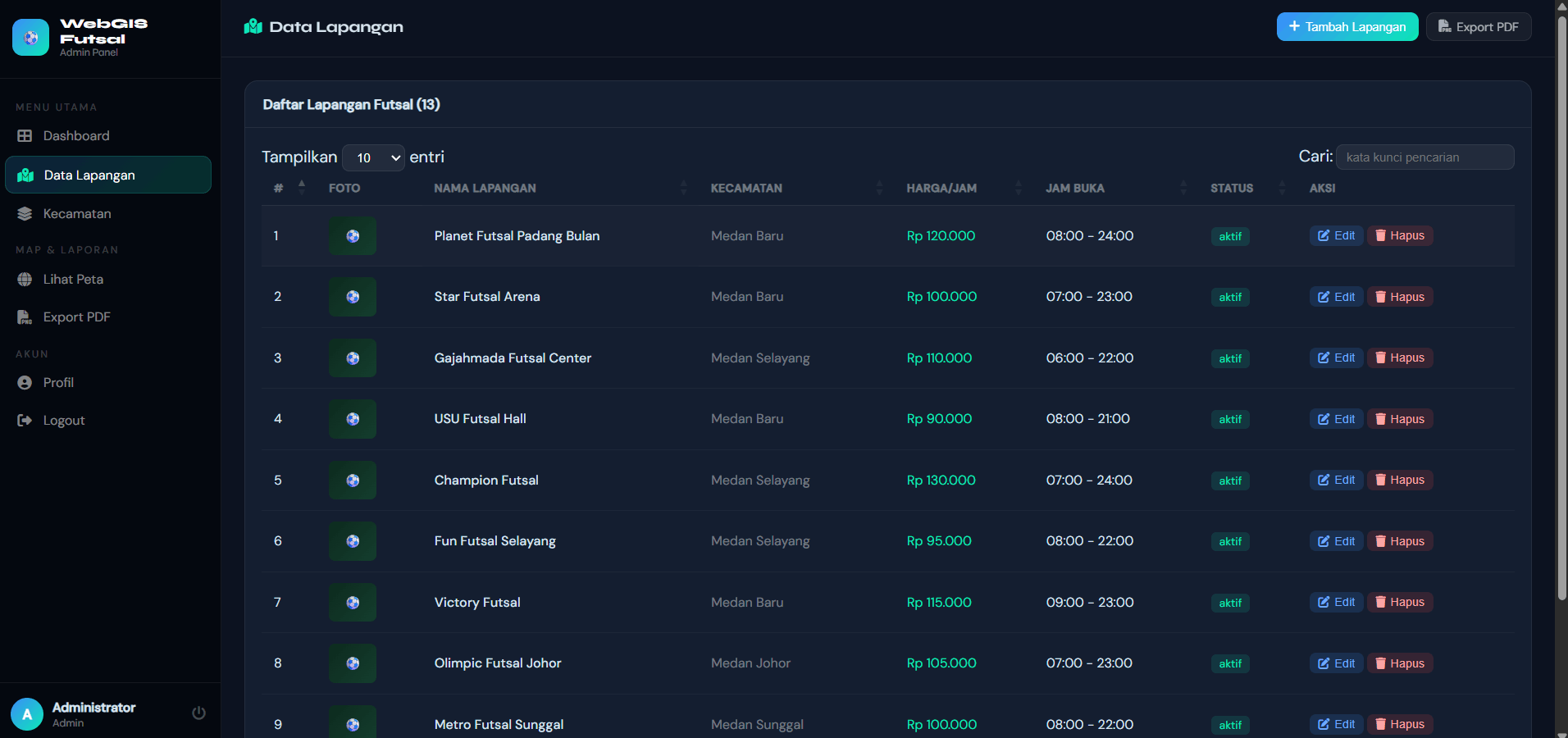Image resolution: width=1568 pixels, height=738 pixels.
Task: Hapus Gajahmada Futsal Center row
Action: pyautogui.click(x=1400, y=358)
